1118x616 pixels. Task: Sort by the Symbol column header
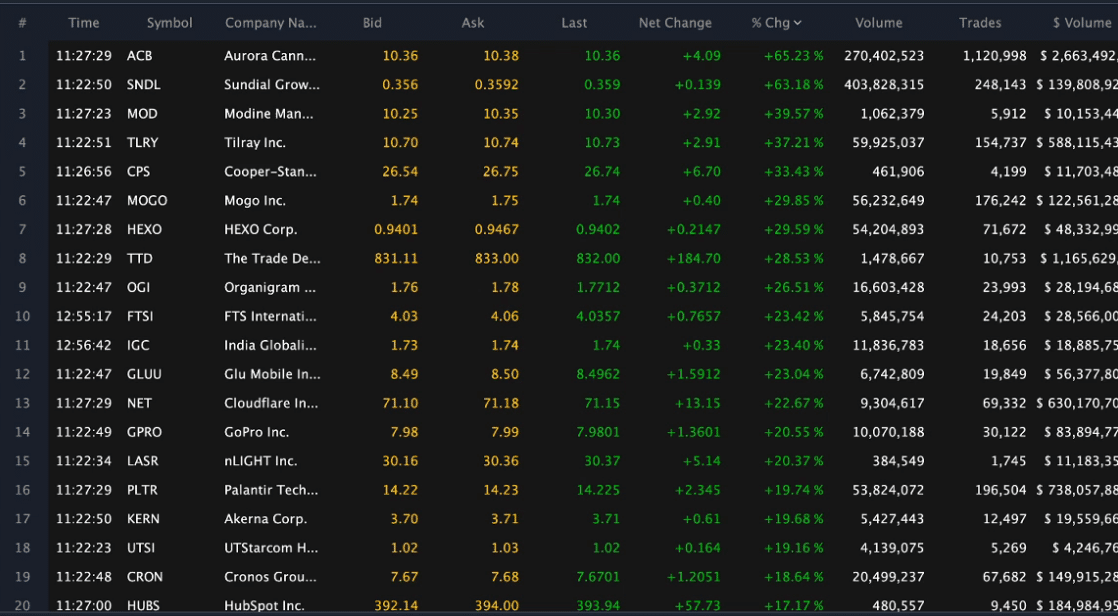pyautogui.click(x=170, y=23)
